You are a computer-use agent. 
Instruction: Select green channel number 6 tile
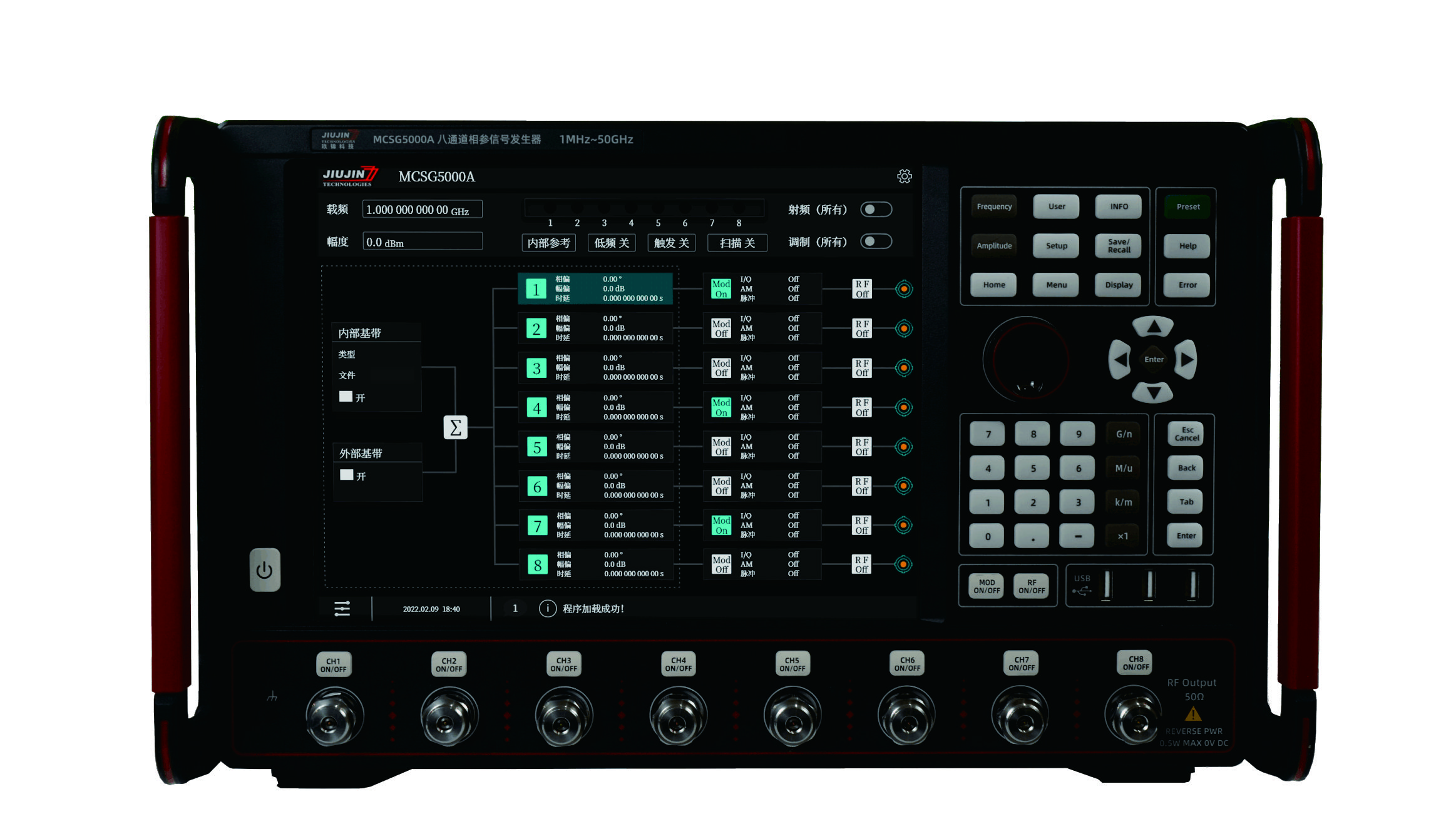click(x=538, y=486)
